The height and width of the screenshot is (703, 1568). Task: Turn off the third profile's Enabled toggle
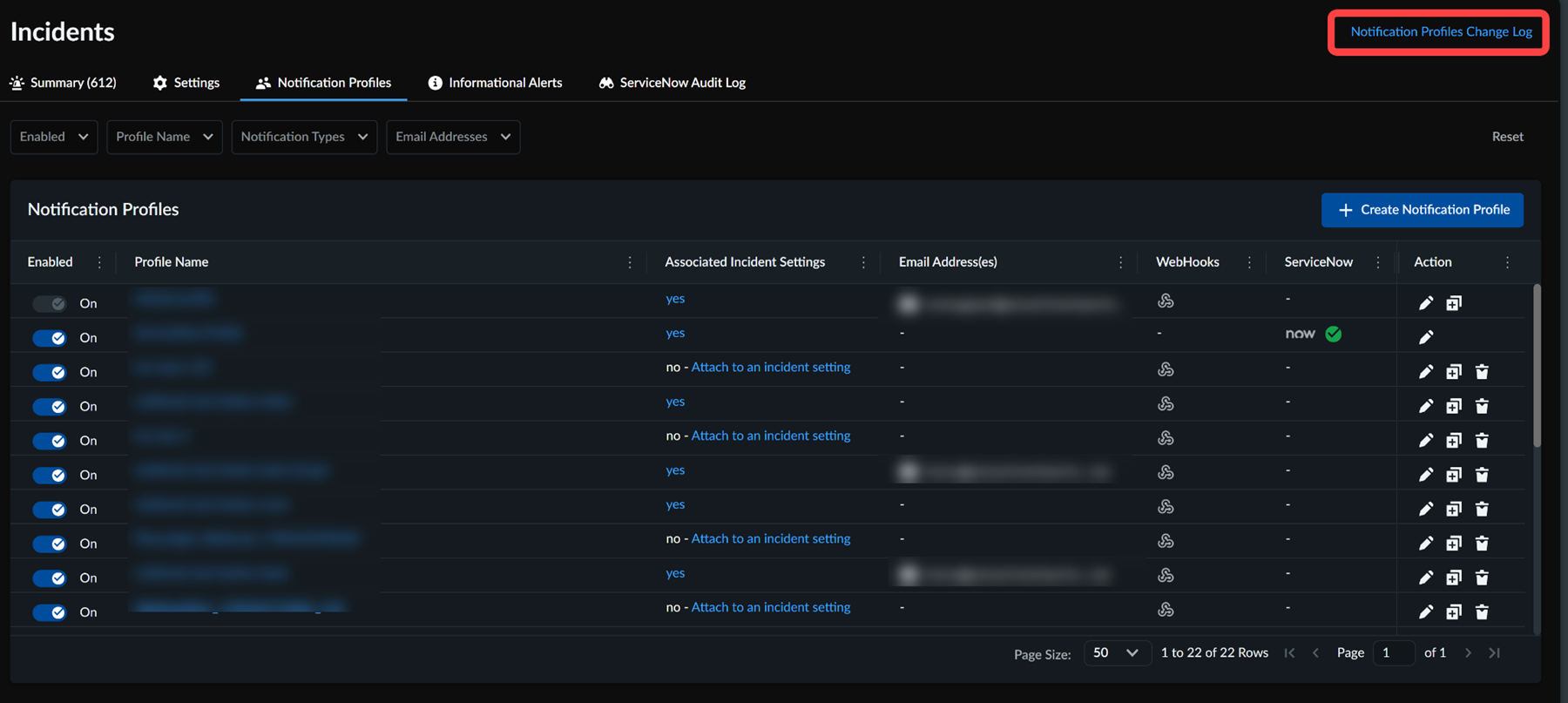(50, 372)
